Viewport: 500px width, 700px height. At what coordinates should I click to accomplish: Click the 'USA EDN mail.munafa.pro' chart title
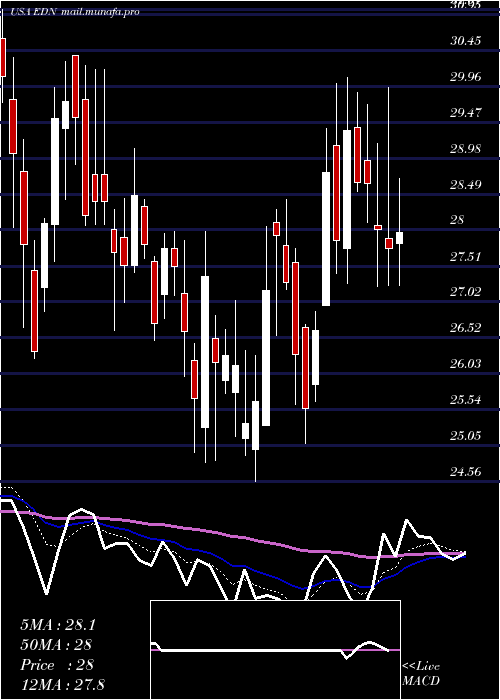point(74,12)
